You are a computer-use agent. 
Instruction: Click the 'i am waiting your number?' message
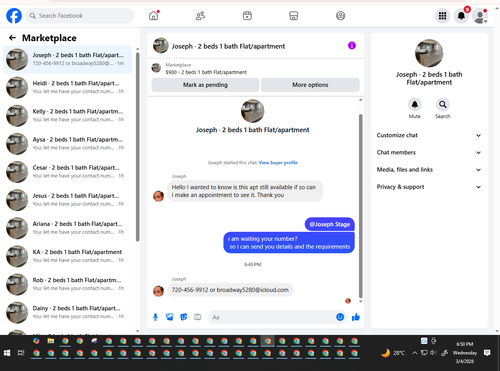coord(289,243)
